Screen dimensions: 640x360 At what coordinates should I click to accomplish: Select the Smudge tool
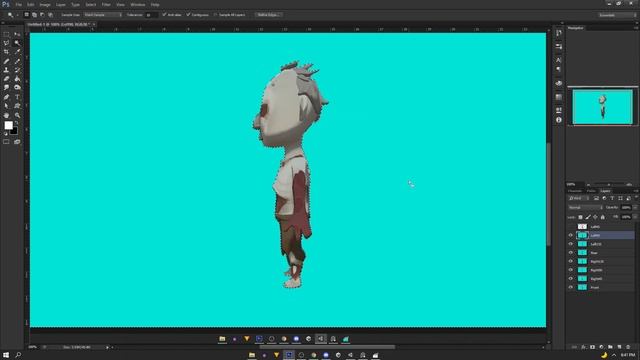tap(6, 88)
